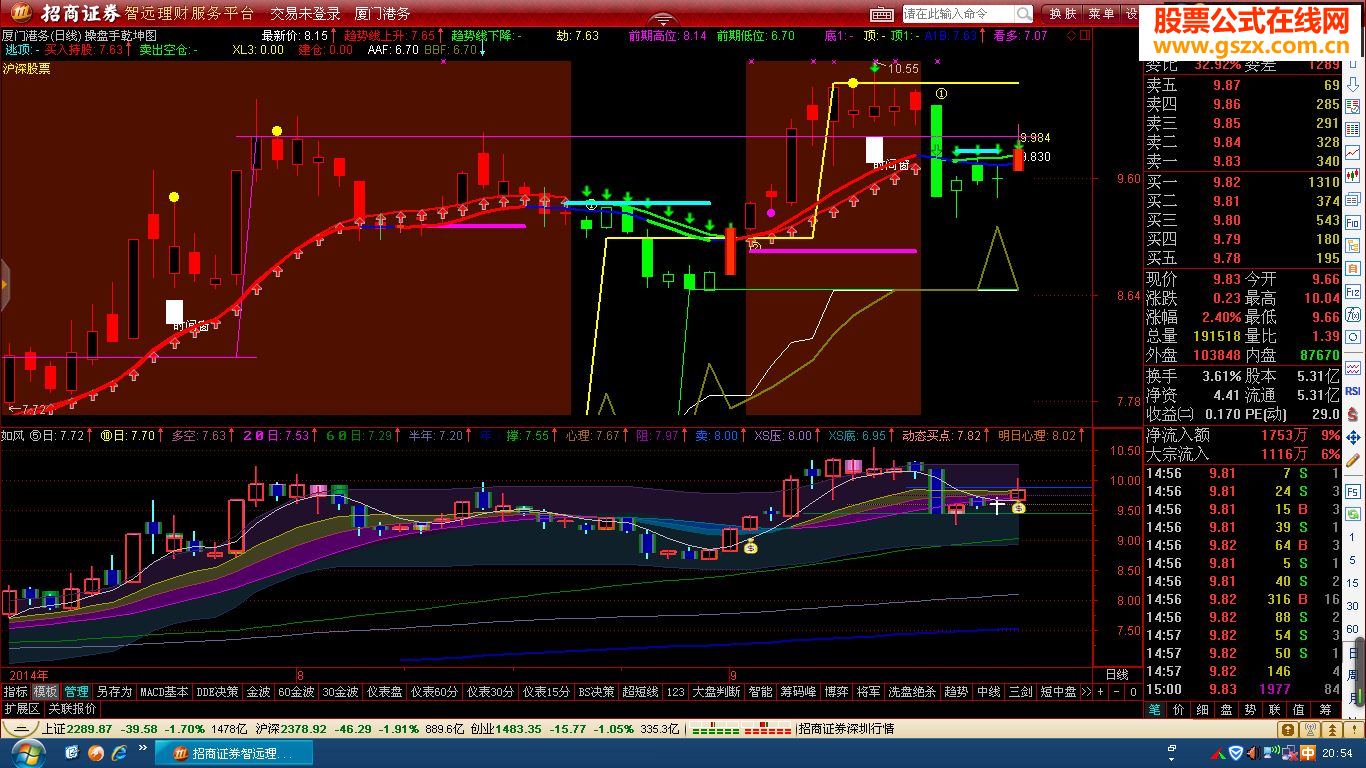Click the green refresh icon in right toolbar
The height and width of the screenshot is (768, 1366).
1353,513
